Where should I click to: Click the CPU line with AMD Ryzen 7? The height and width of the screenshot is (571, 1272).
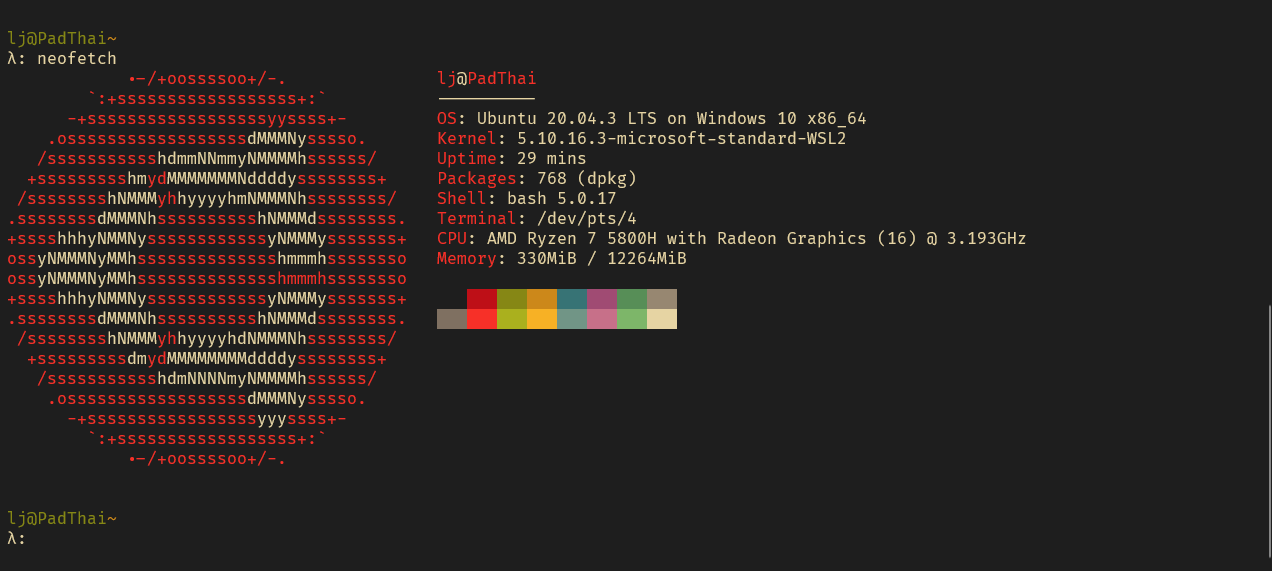coord(732,239)
